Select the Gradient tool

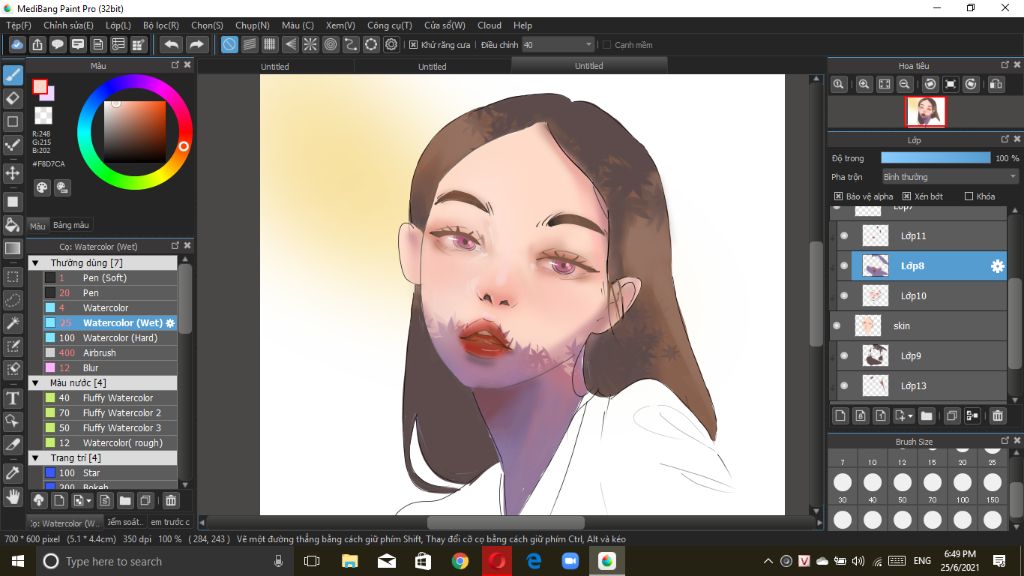[12, 248]
